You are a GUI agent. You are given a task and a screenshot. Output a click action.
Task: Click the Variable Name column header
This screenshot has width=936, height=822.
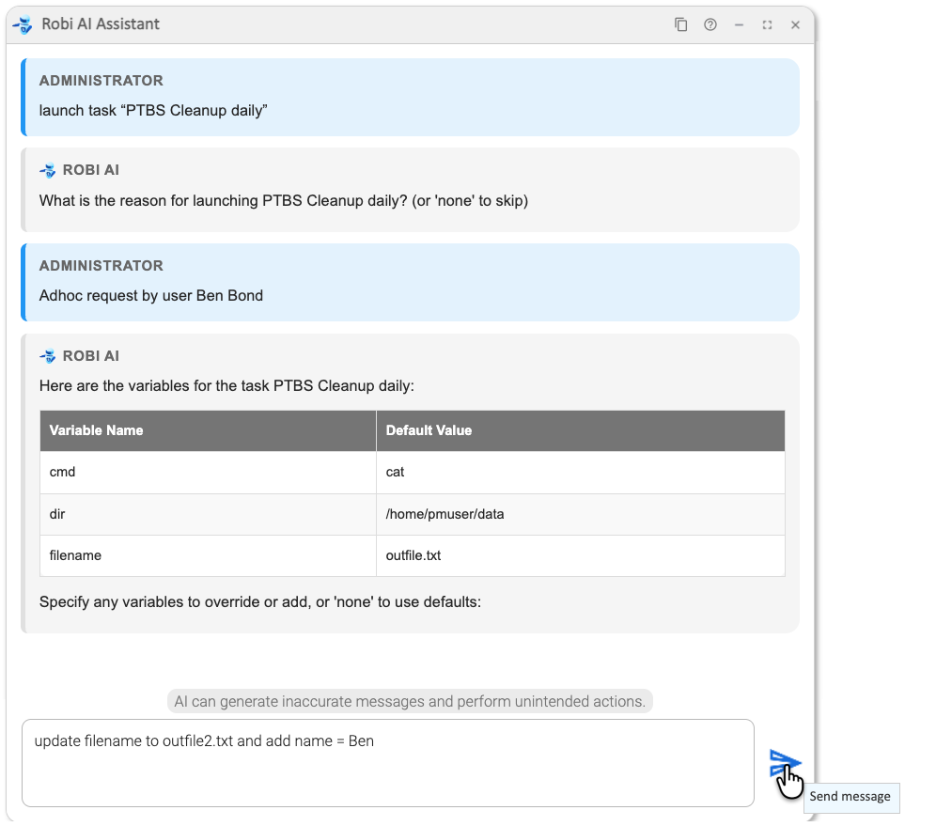tap(96, 430)
